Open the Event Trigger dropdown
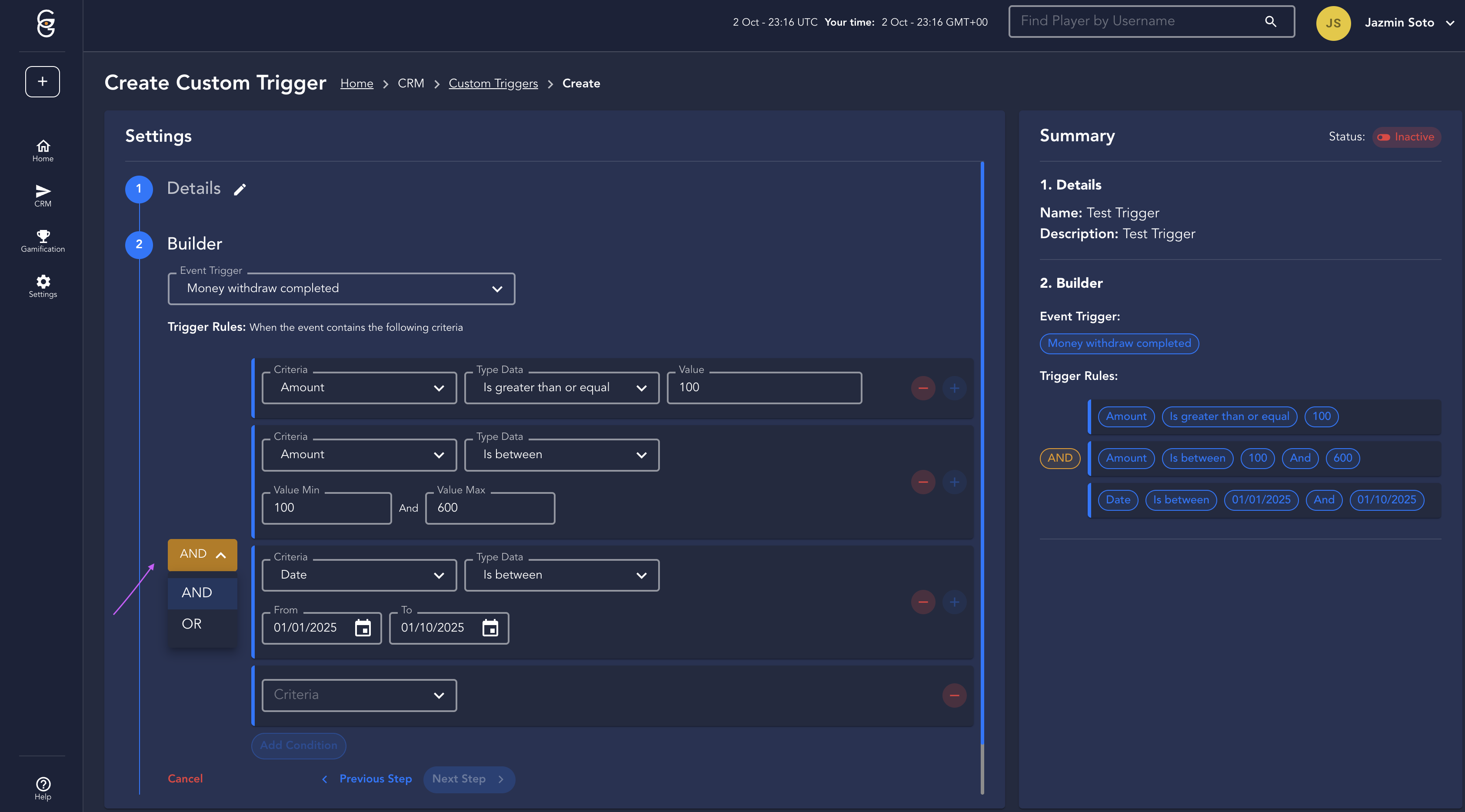The image size is (1465, 812). [x=341, y=288]
